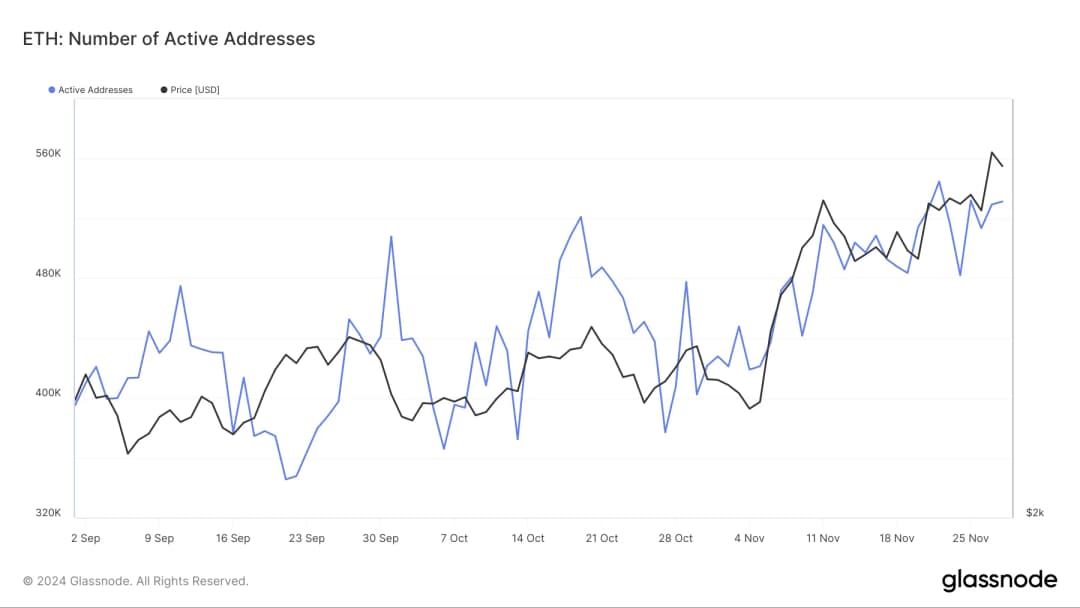The image size is (1080, 608).
Task: Select the 2 Sep date marker
Action: point(85,538)
